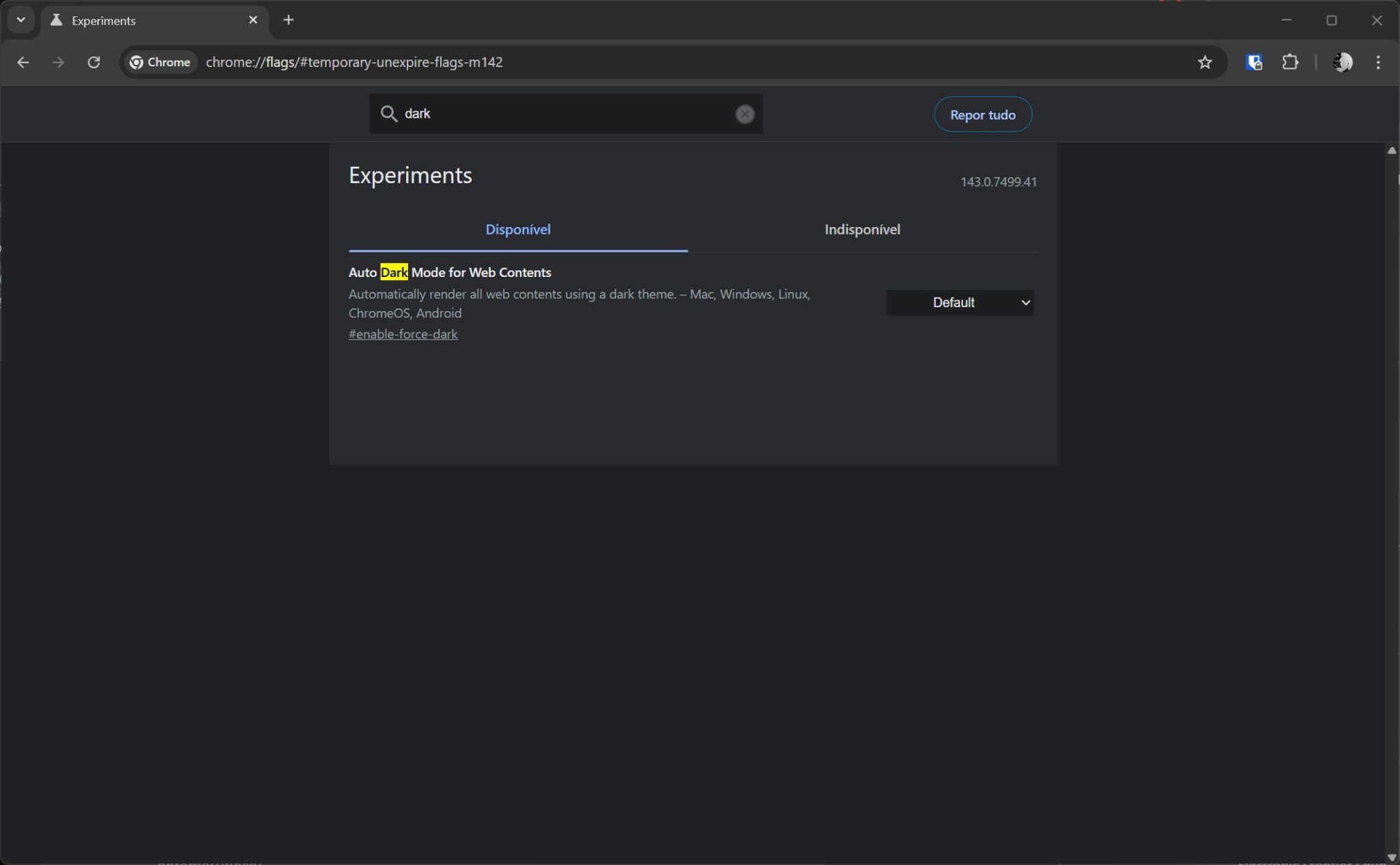Image resolution: width=1400 pixels, height=865 pixels.
Task: Click the back navigation arrow
Action: click(x=23, y=62)
